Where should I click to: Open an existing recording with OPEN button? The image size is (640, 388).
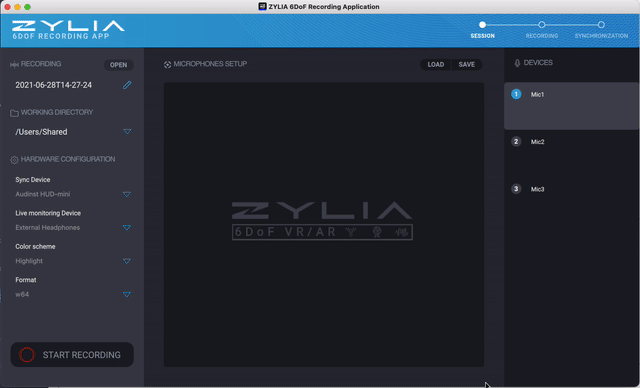[x=118, y=65]
